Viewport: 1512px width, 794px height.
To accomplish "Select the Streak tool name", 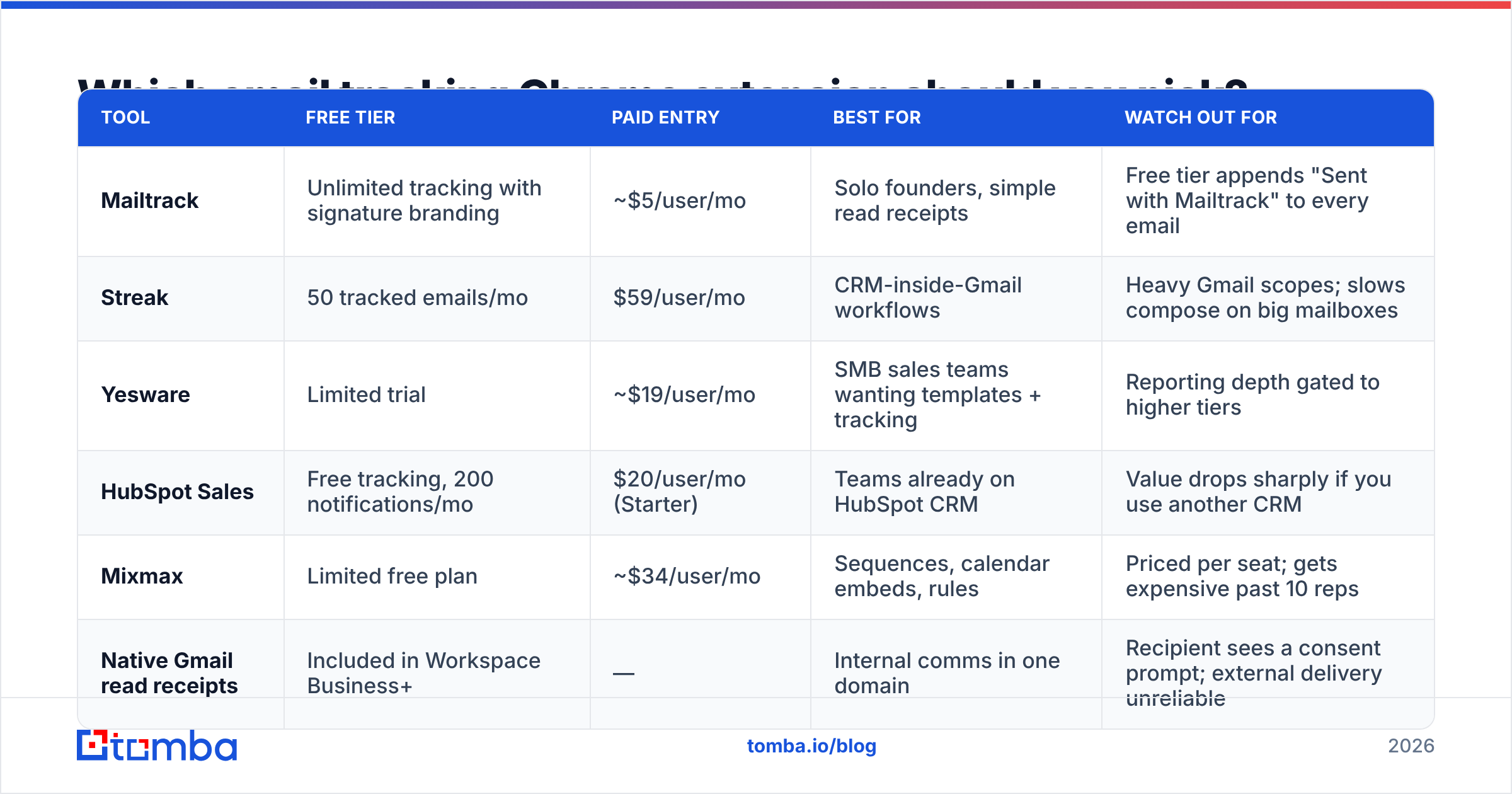I will pyautogui.click(x=135, y=297).
